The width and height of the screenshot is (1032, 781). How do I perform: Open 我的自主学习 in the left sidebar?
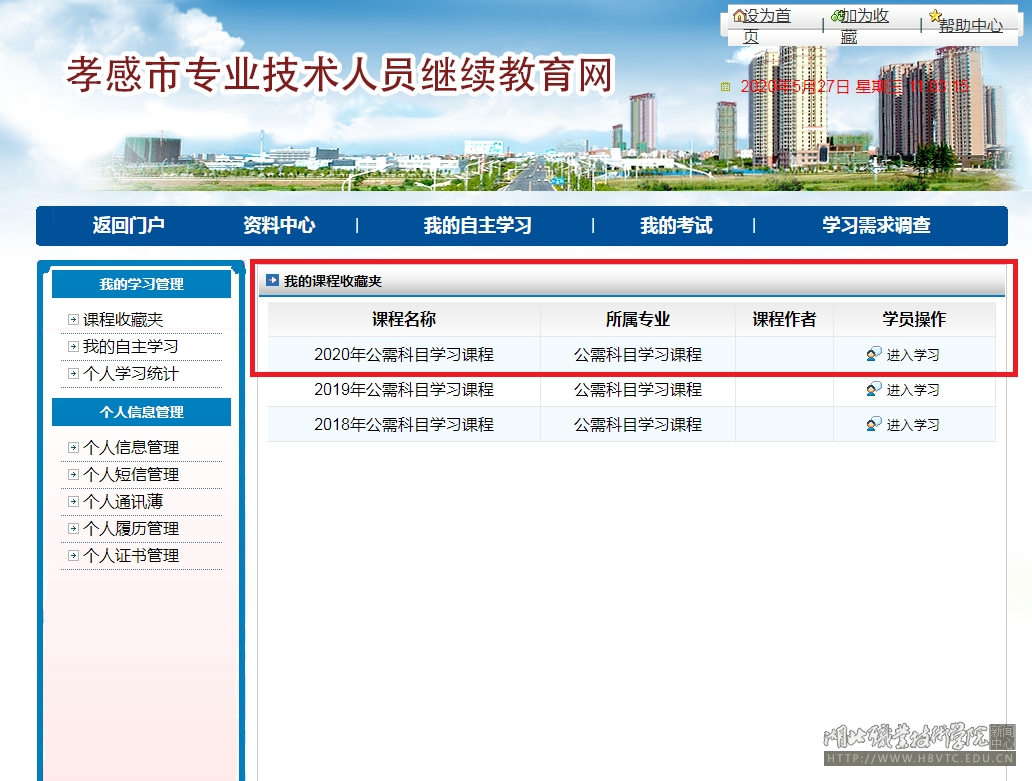[130, 347]
